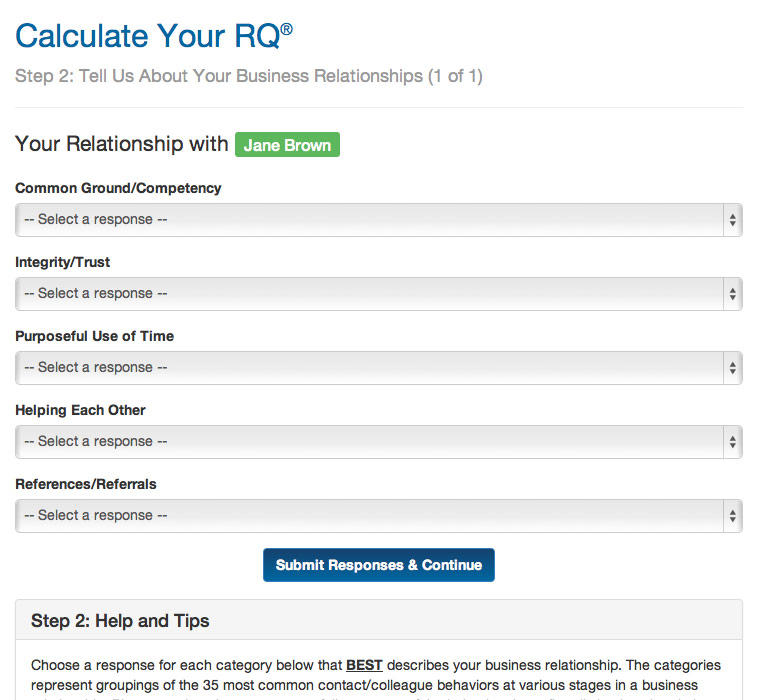
Task: Click the Common Ground/Competency field label
Action: 118,188
